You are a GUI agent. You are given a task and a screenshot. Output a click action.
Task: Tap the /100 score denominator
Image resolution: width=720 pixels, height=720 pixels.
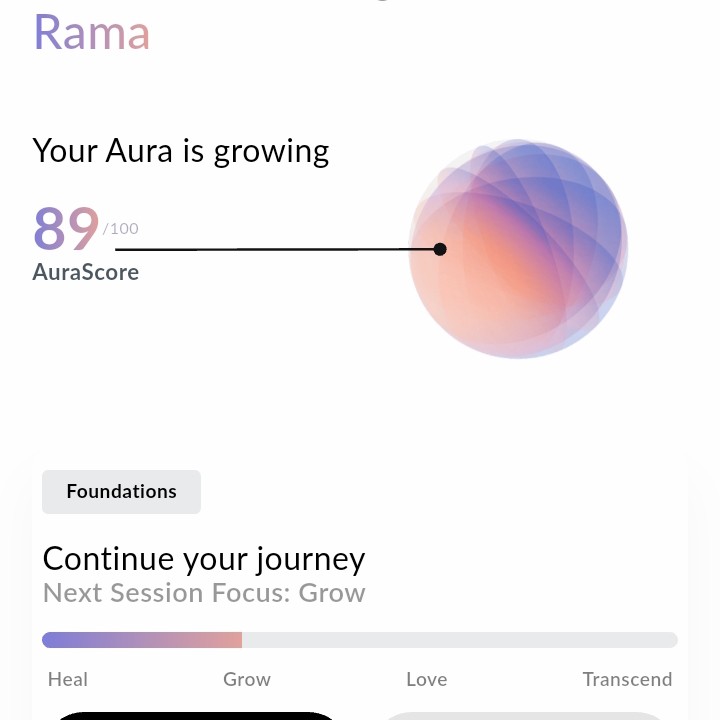coord(121,229)
